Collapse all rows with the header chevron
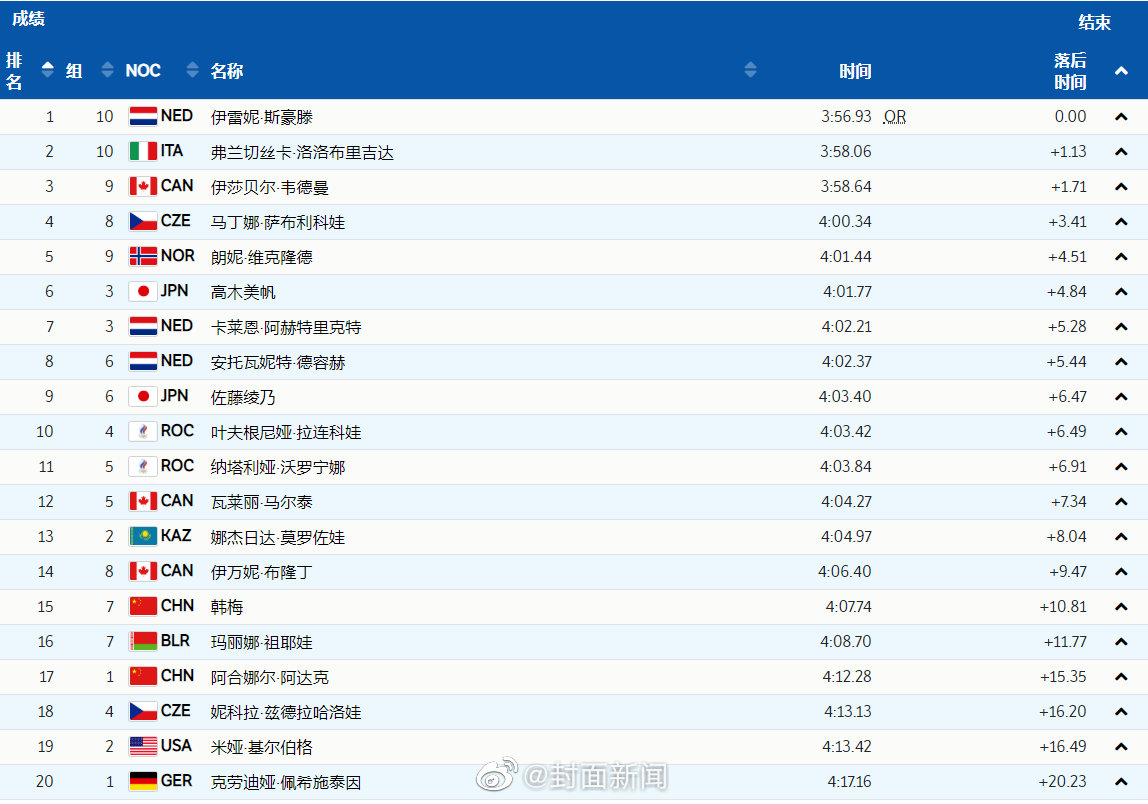 tap(1121, 71)
